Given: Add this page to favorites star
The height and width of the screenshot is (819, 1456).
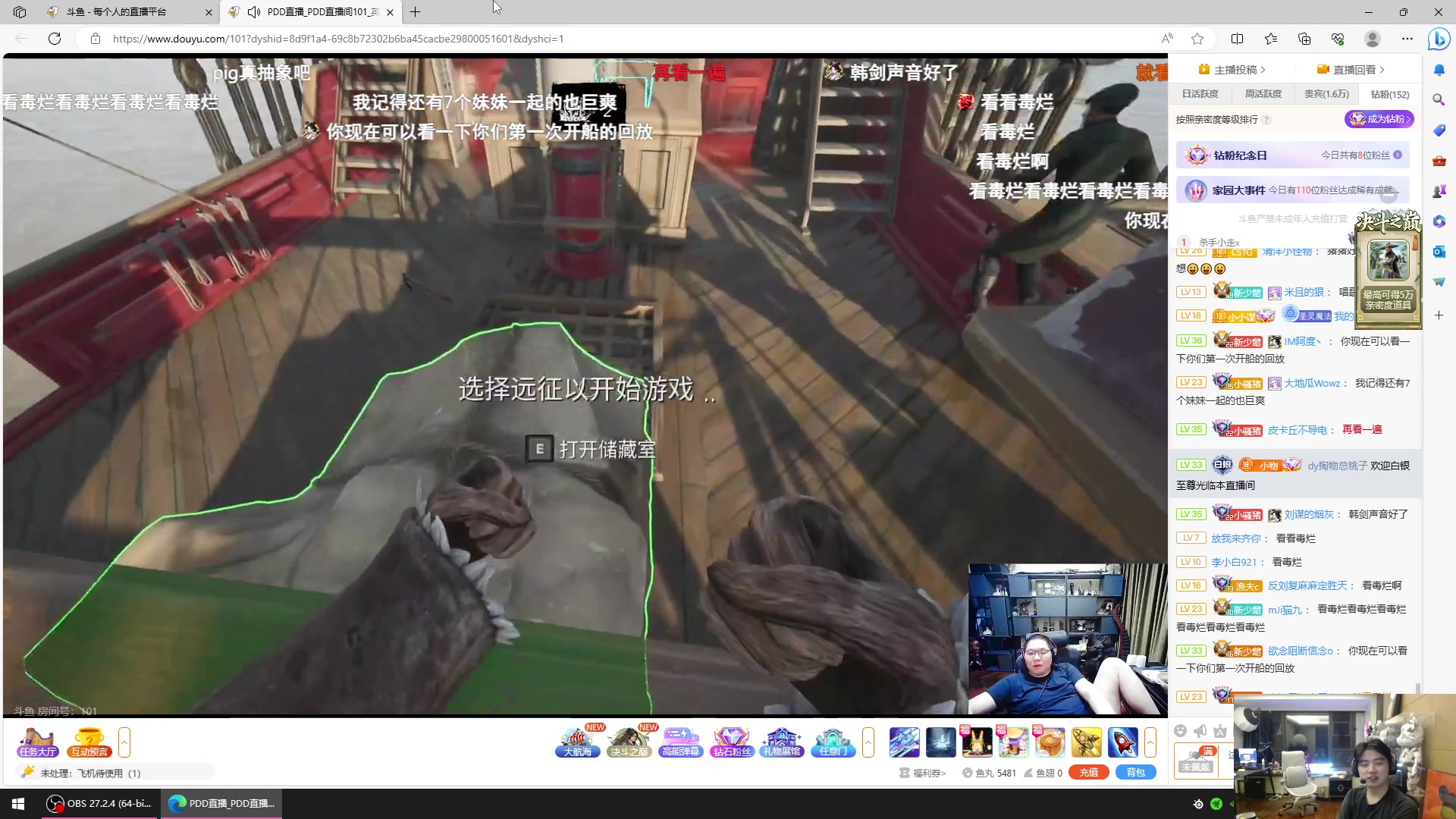Looking at the screenshot, I should 1197,39.
